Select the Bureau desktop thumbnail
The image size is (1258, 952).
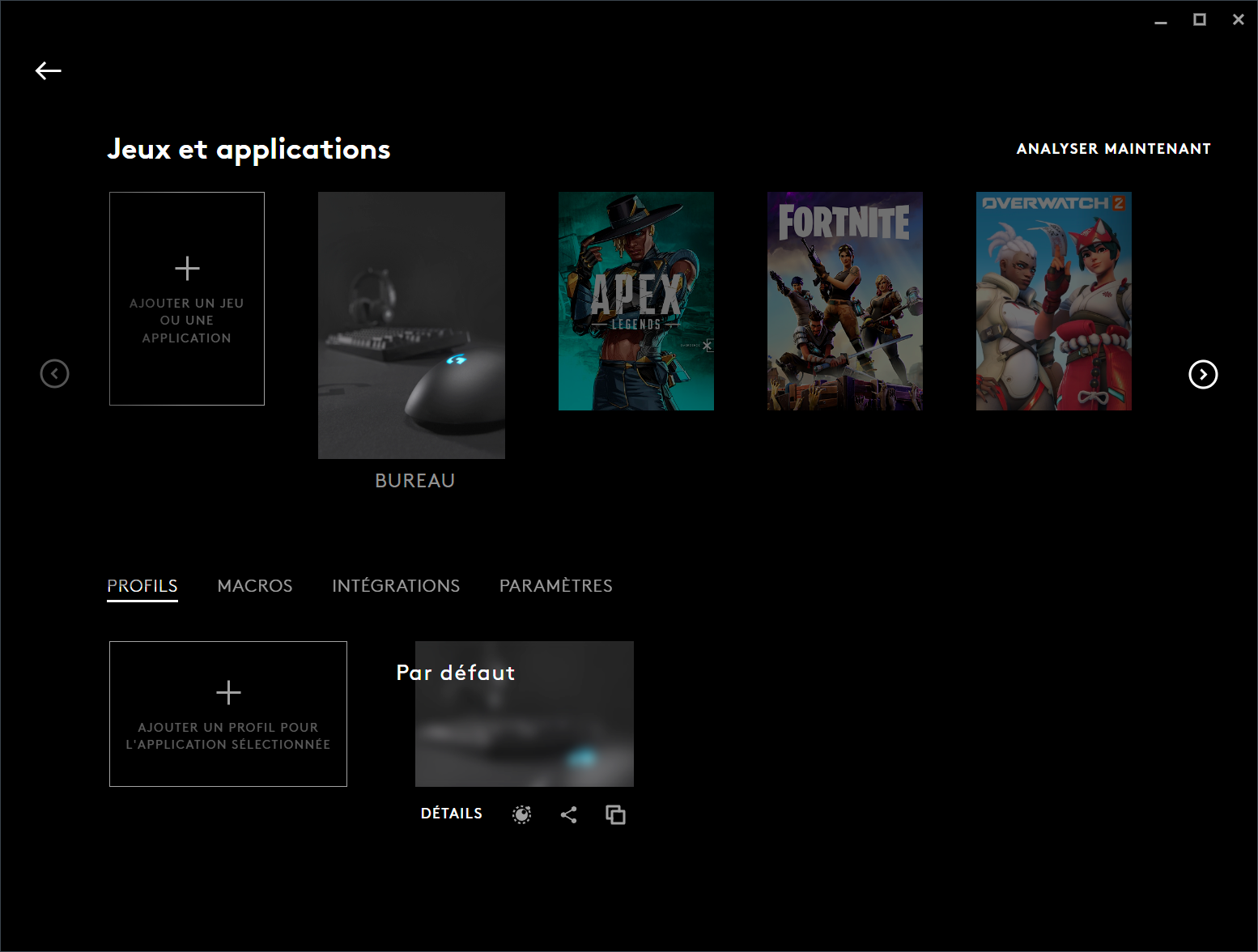tap(411, 325)
